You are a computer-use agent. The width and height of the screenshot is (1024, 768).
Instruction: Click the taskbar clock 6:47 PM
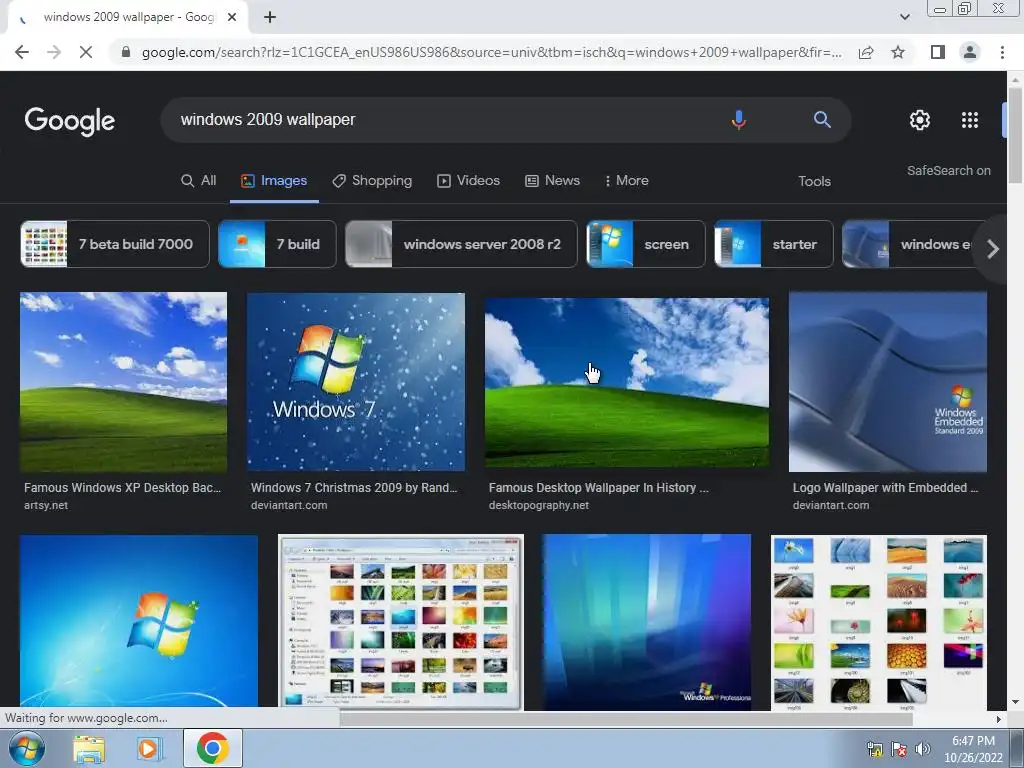pos(973,749)
